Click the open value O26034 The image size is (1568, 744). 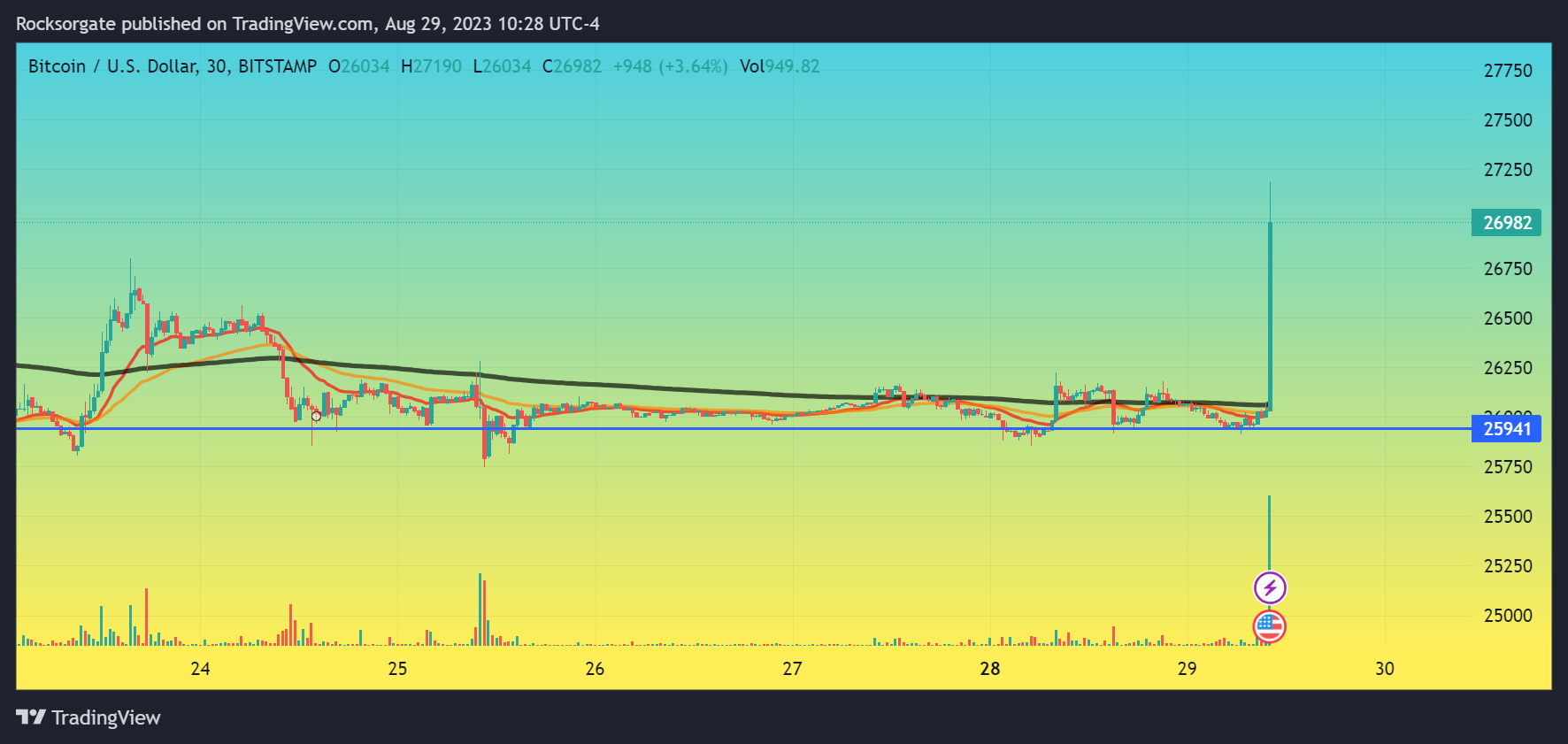[359, 66]
